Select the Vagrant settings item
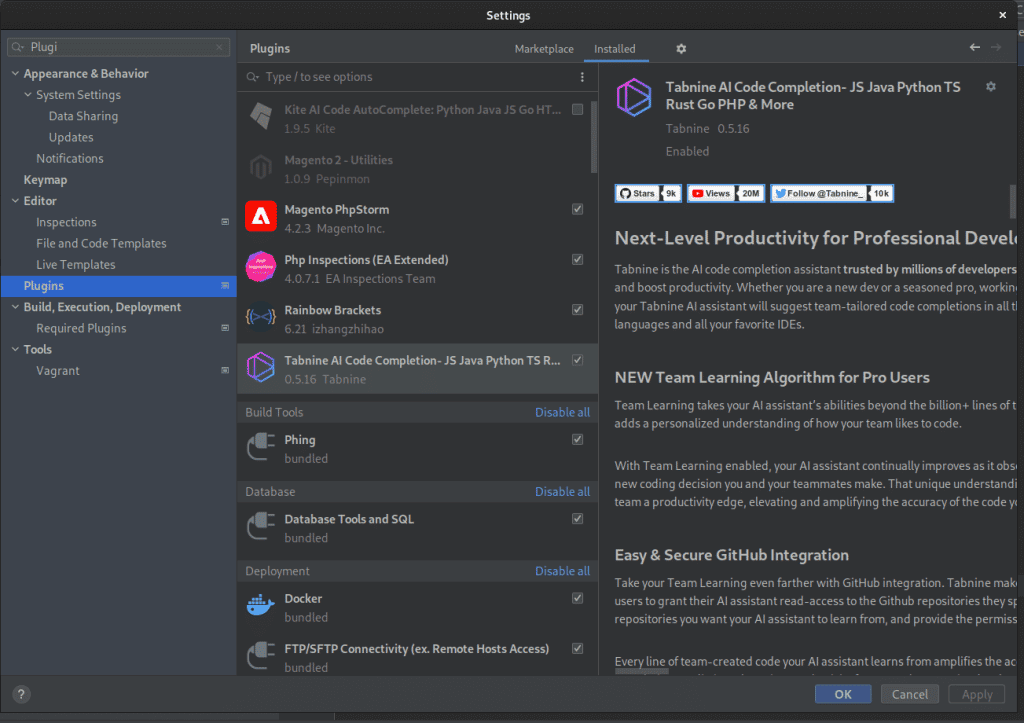1024x723 pixels. tap(57, 370)
